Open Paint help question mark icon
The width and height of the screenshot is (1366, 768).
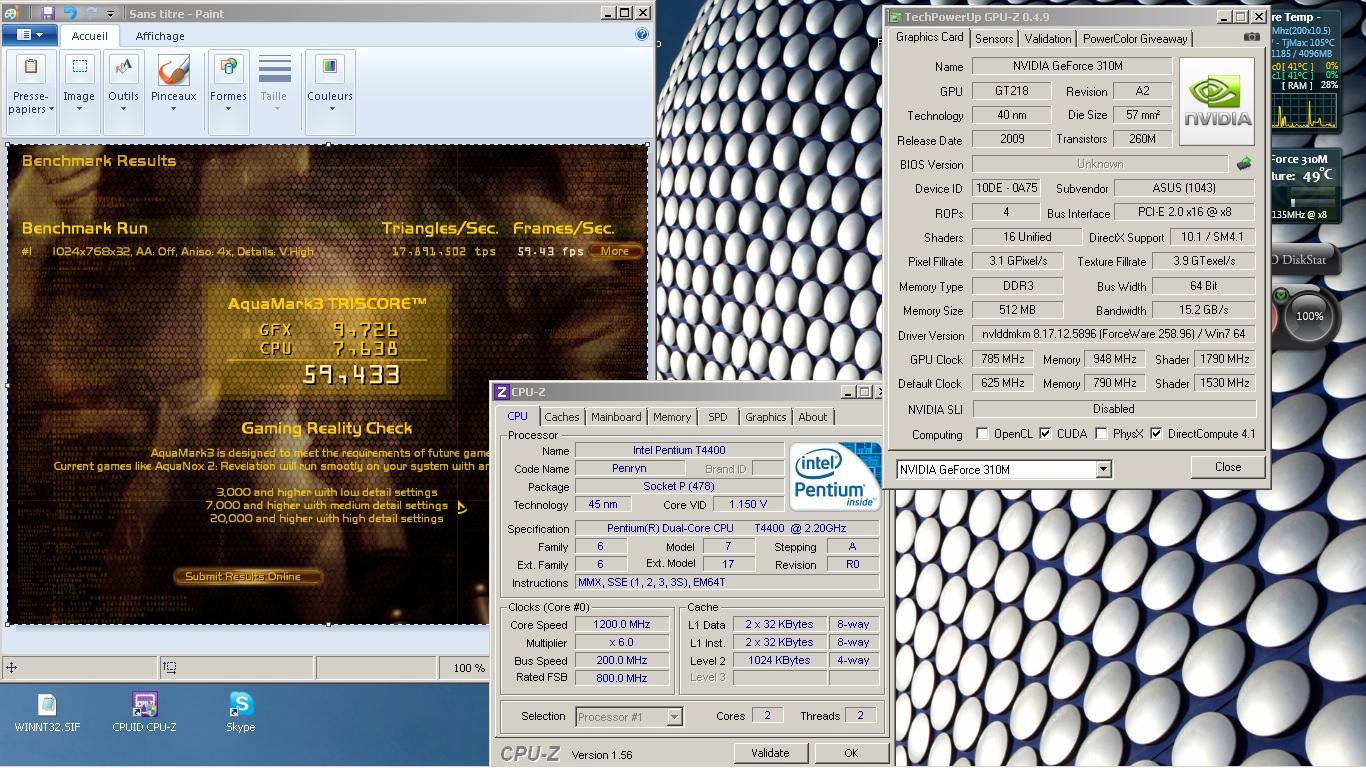[x=642, y=35]
